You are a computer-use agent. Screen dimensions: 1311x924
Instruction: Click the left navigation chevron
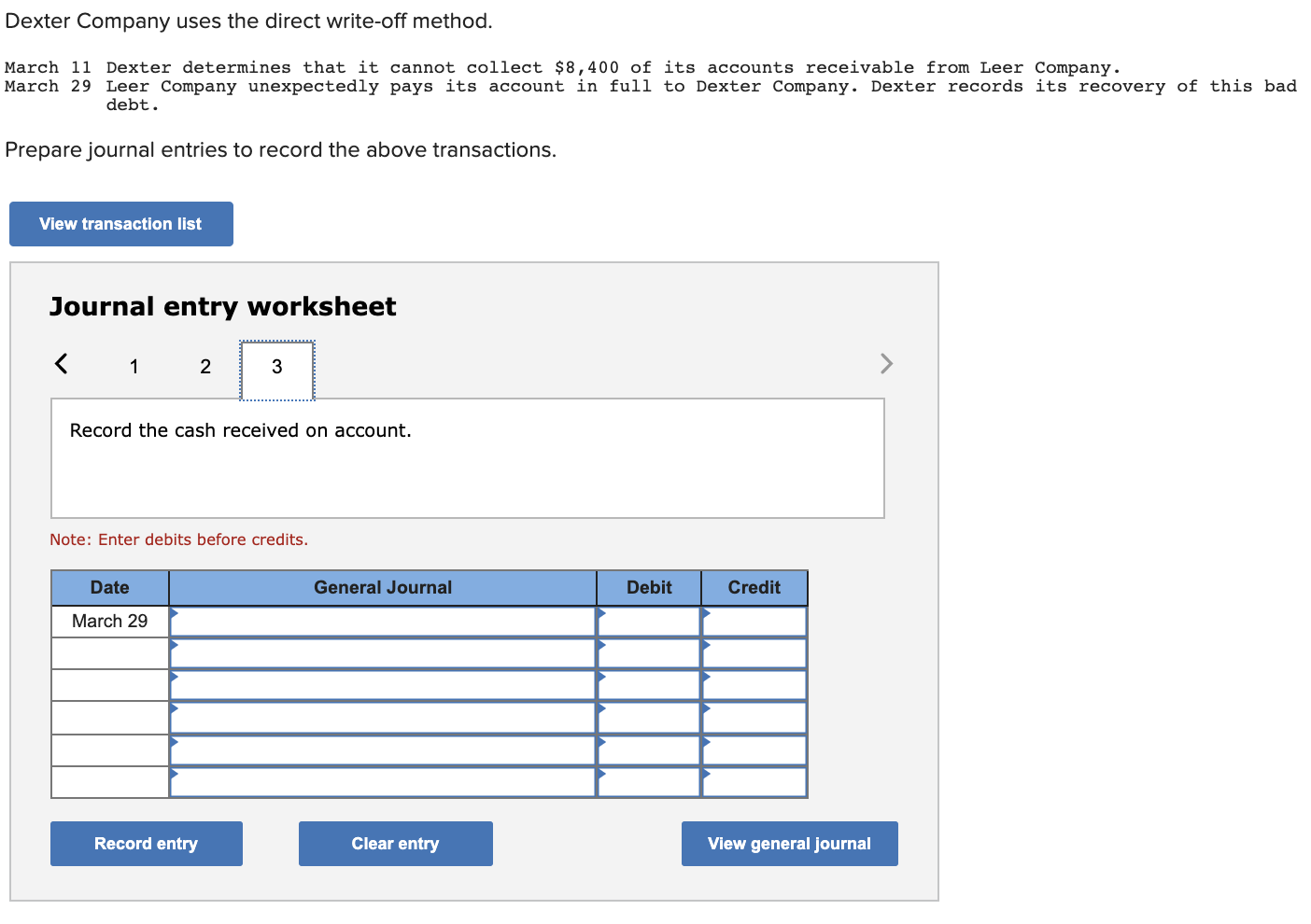pos(60,364)
